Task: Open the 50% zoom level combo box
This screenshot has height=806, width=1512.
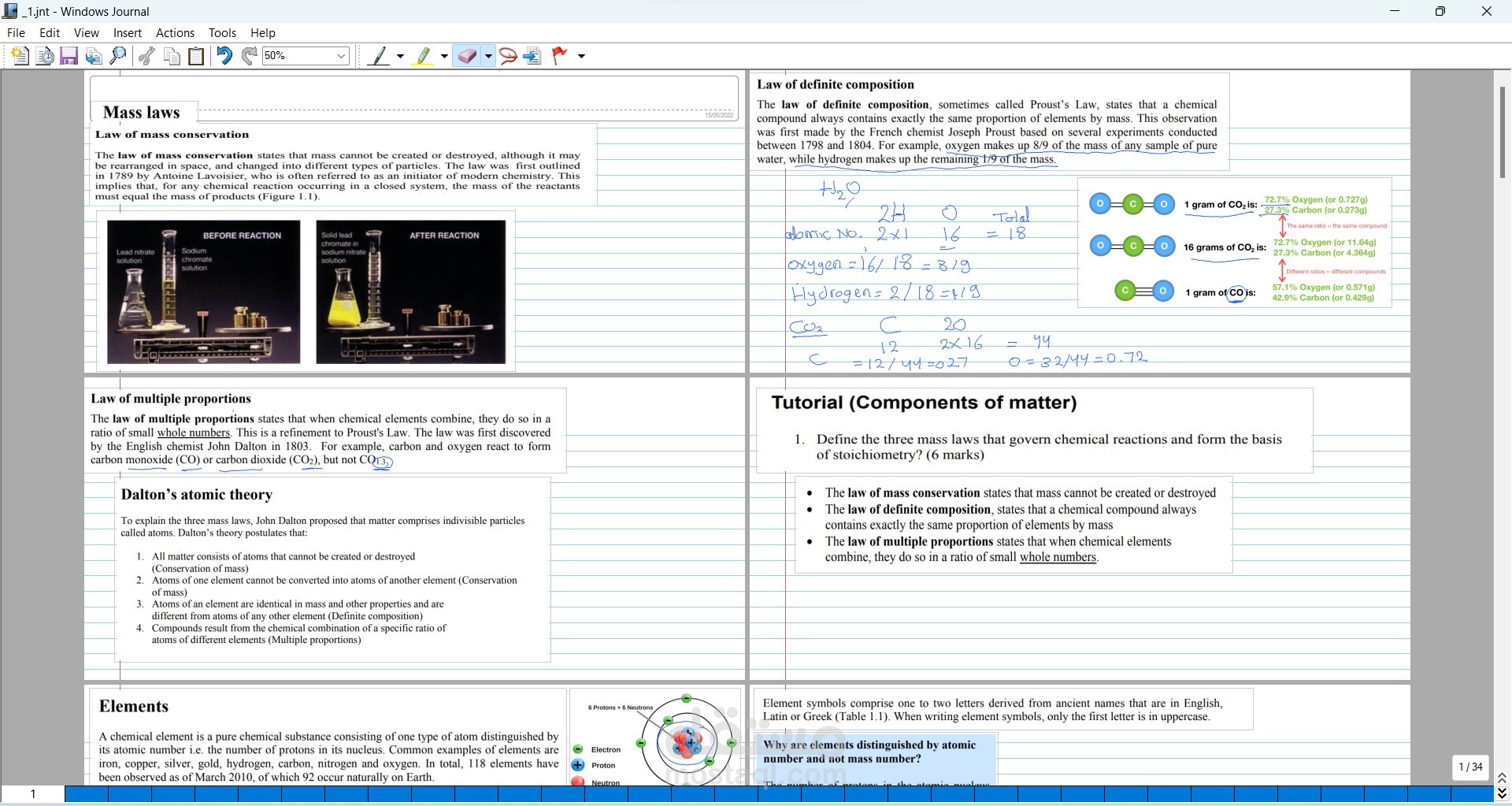Action: pos(306,56)
